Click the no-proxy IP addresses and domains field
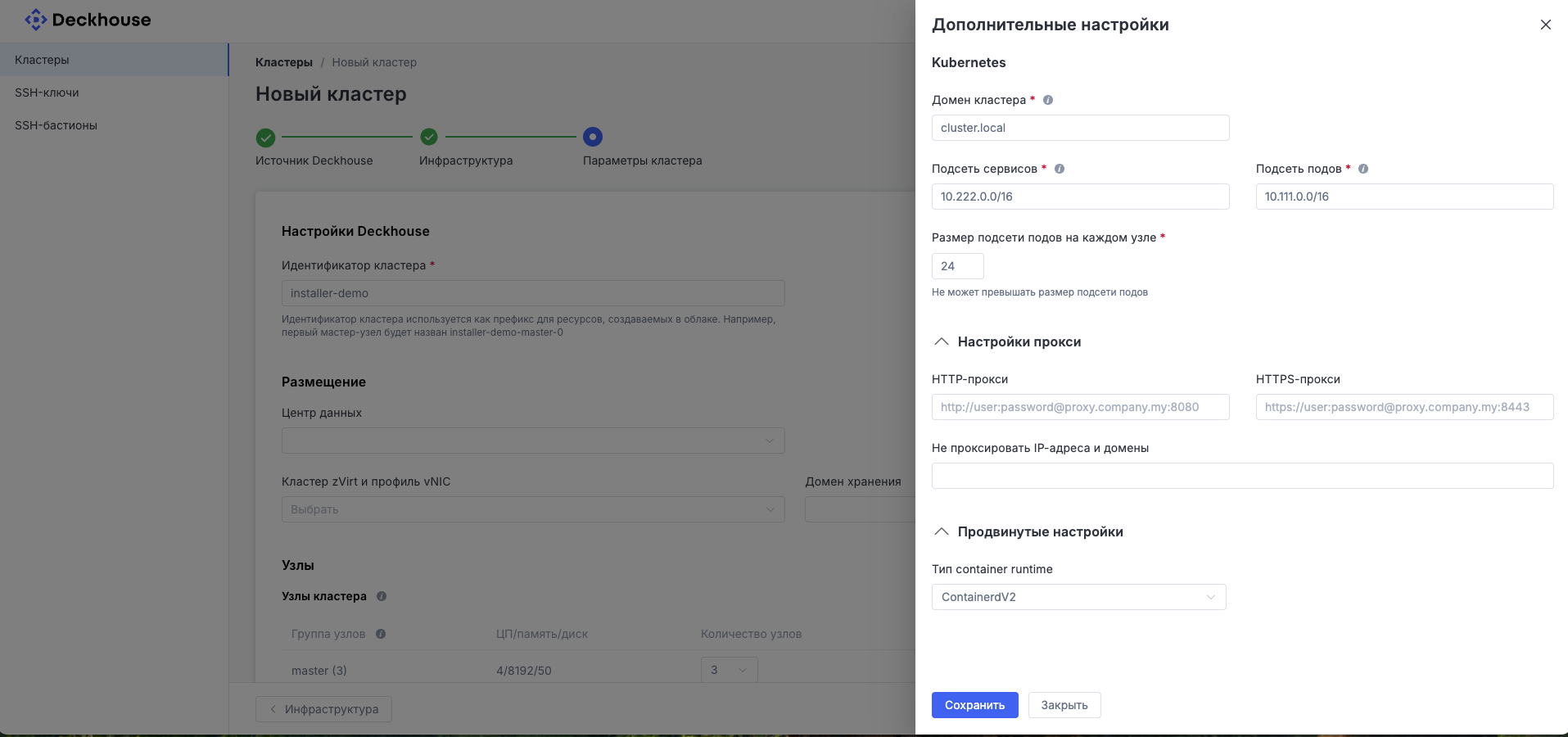Viewport: 1568px width, 737px height. click(1242, 476)
